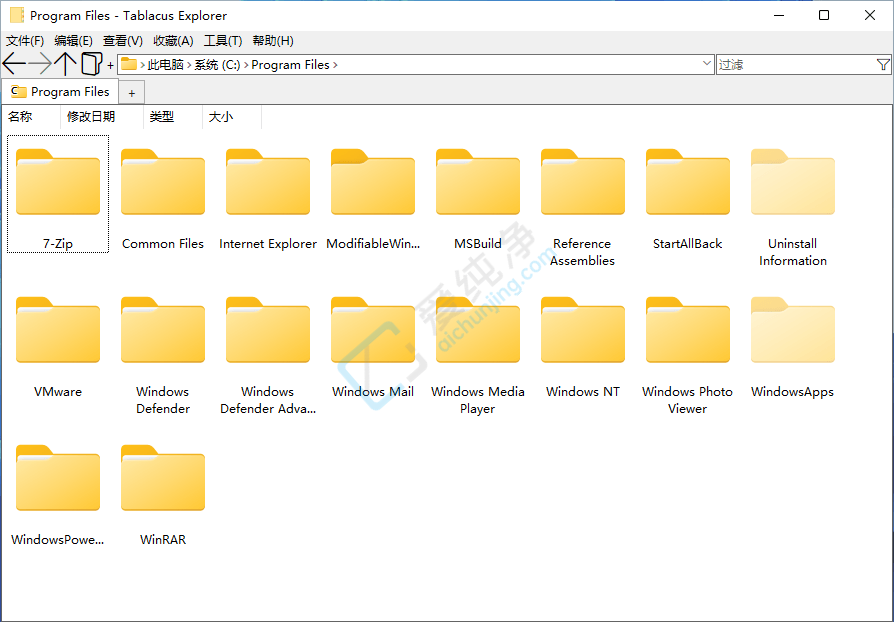Click the filter funnel icon
The height and width of the screenshot is (622, 894).
(883, 64)
